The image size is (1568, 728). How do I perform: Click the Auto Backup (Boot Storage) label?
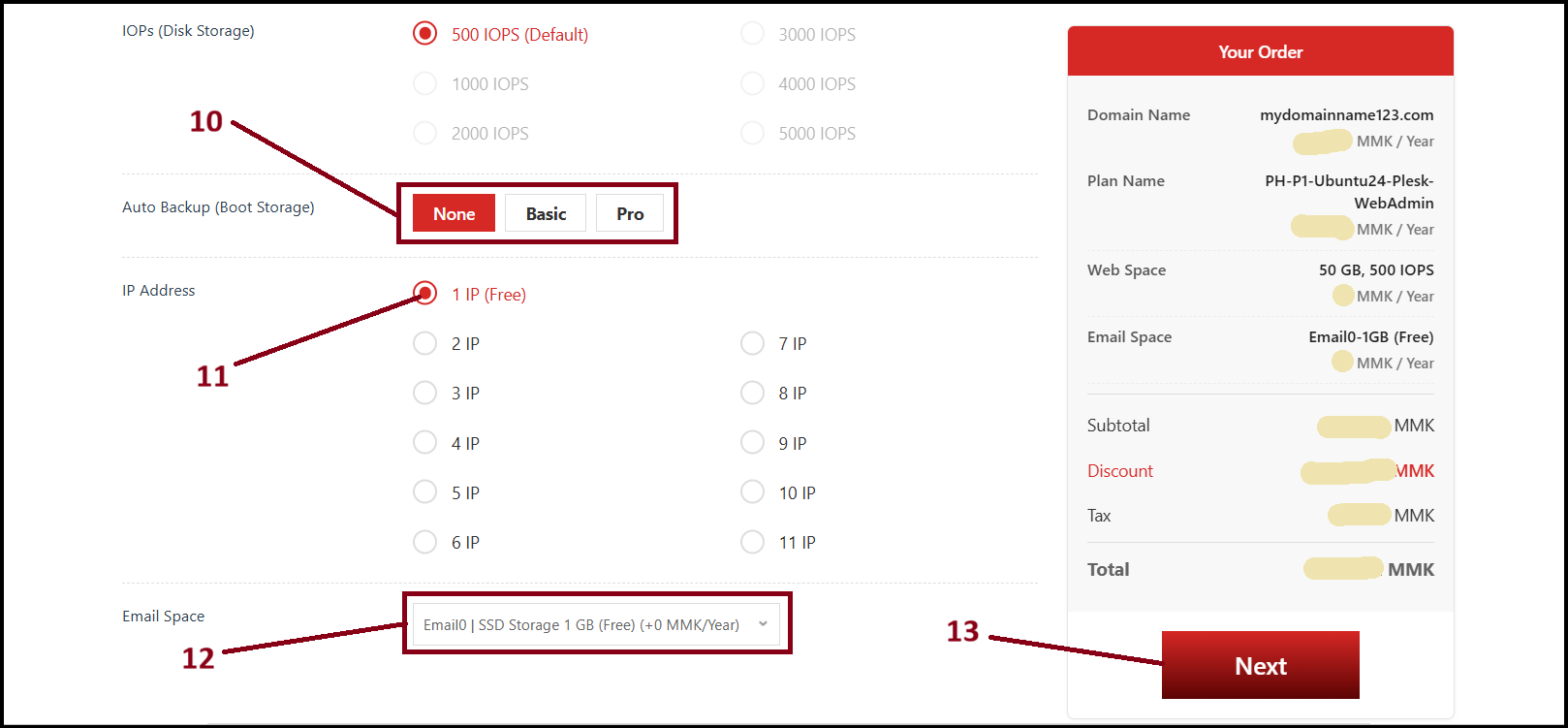[218, 206]
